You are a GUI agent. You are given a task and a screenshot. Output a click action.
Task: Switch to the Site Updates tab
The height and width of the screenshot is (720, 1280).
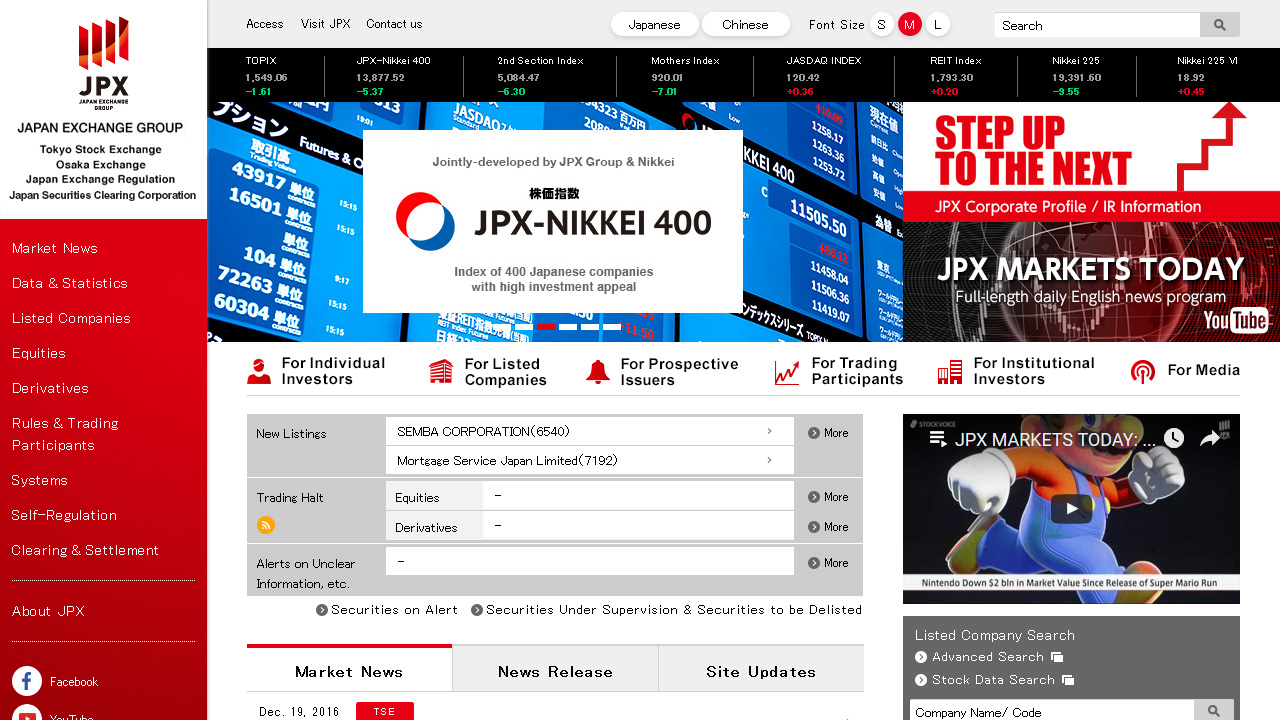pos(761,671)
